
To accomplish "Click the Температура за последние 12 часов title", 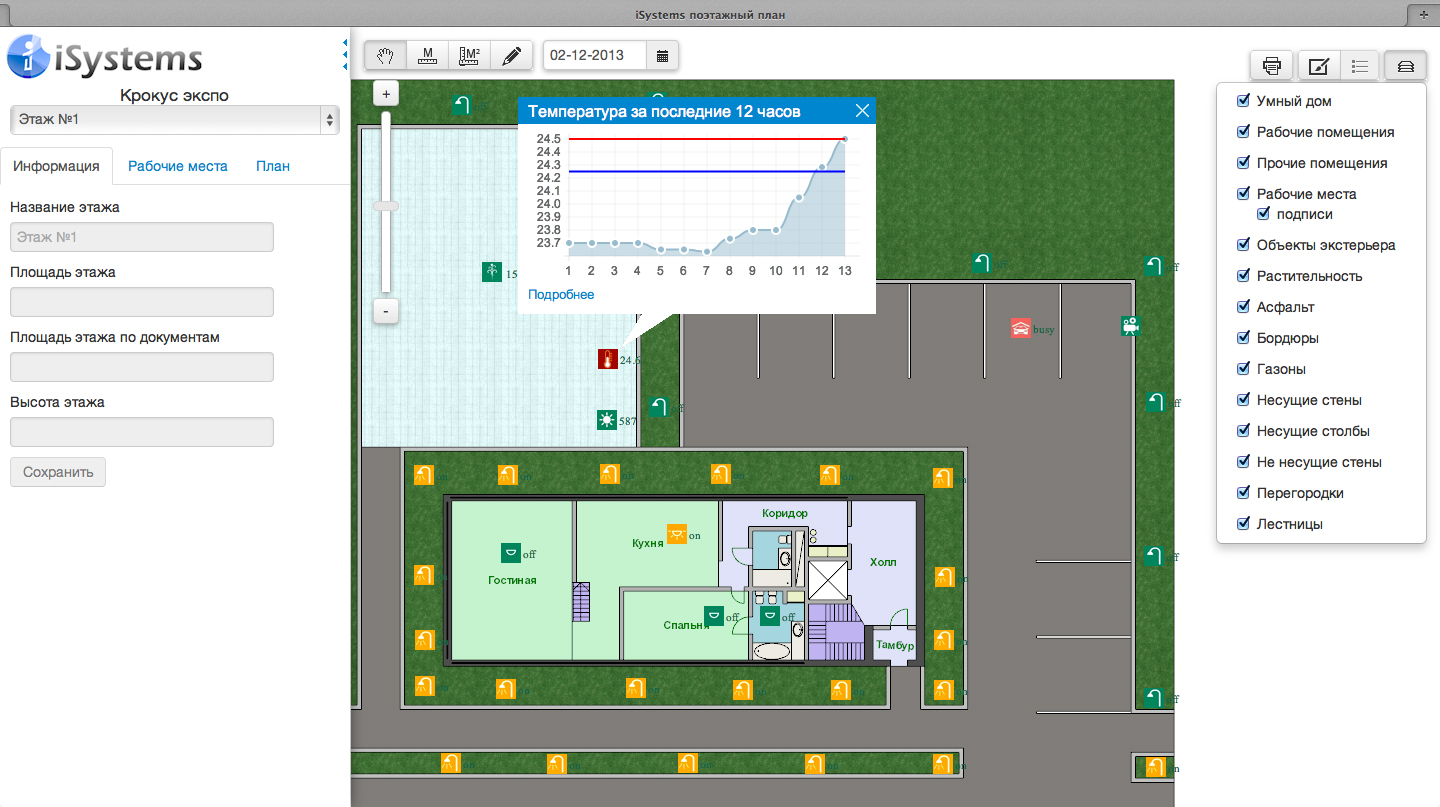I will (664, 111).
